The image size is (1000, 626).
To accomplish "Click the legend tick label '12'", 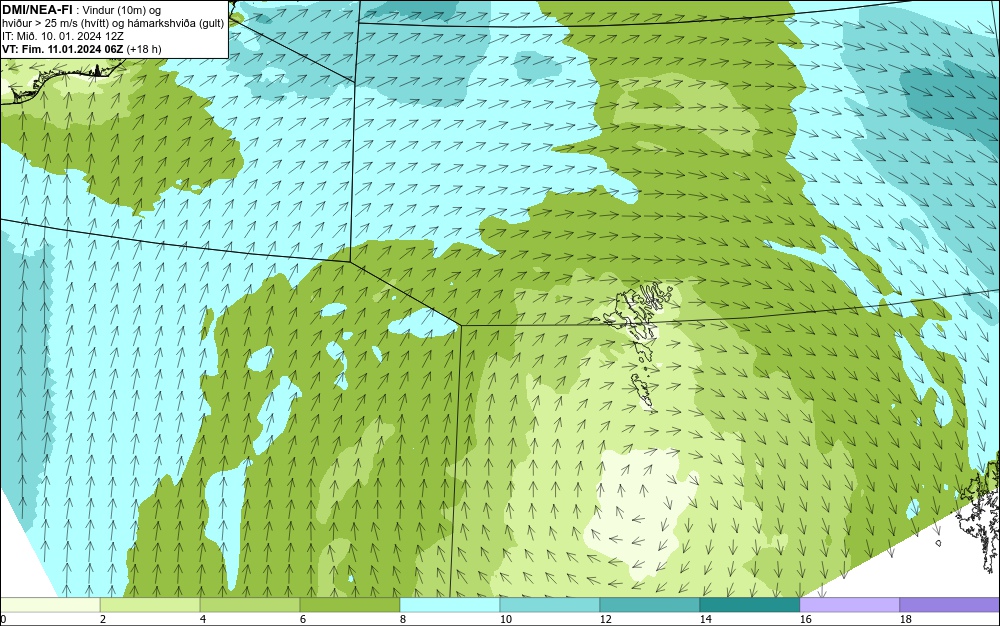I will [605, 619].
